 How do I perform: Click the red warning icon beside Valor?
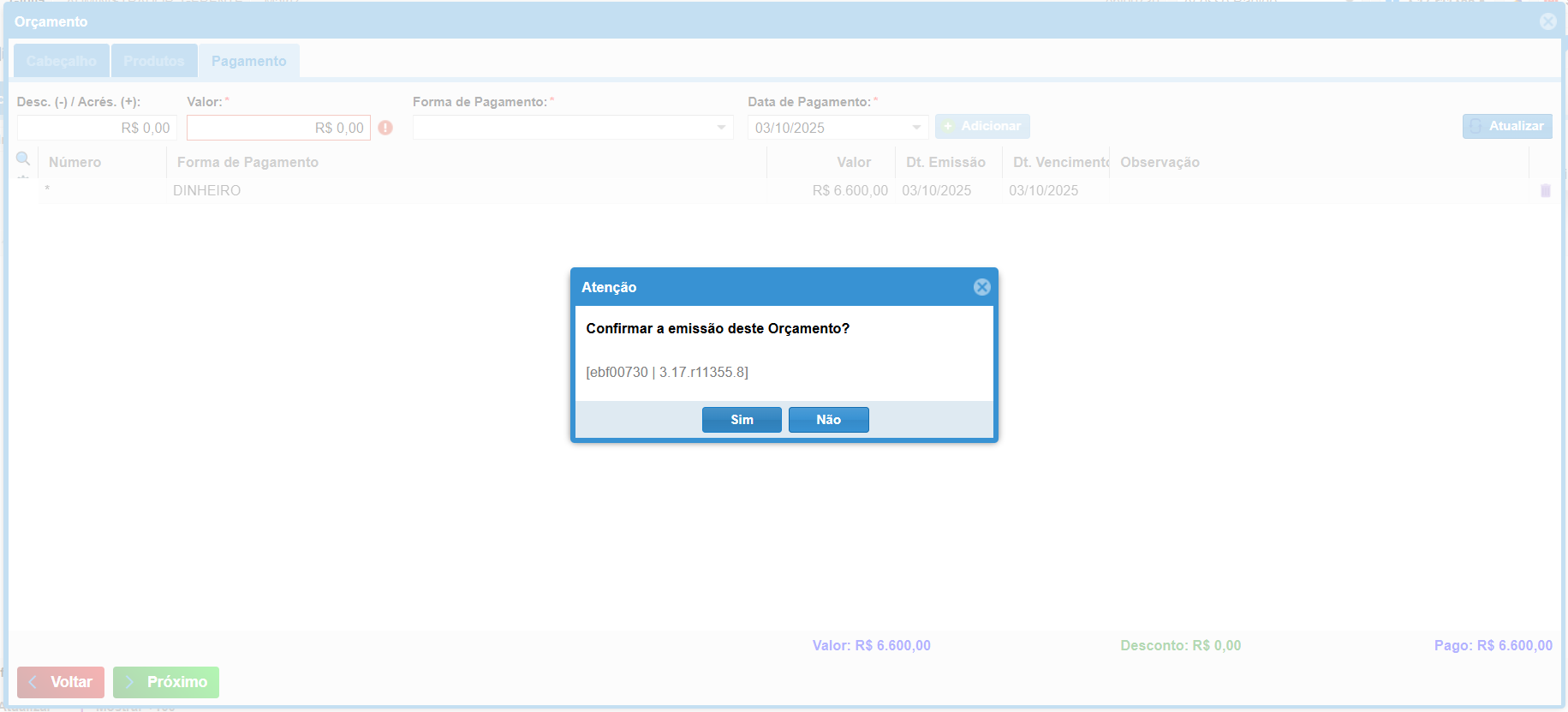pyautogui.click(x=385, y=128)
